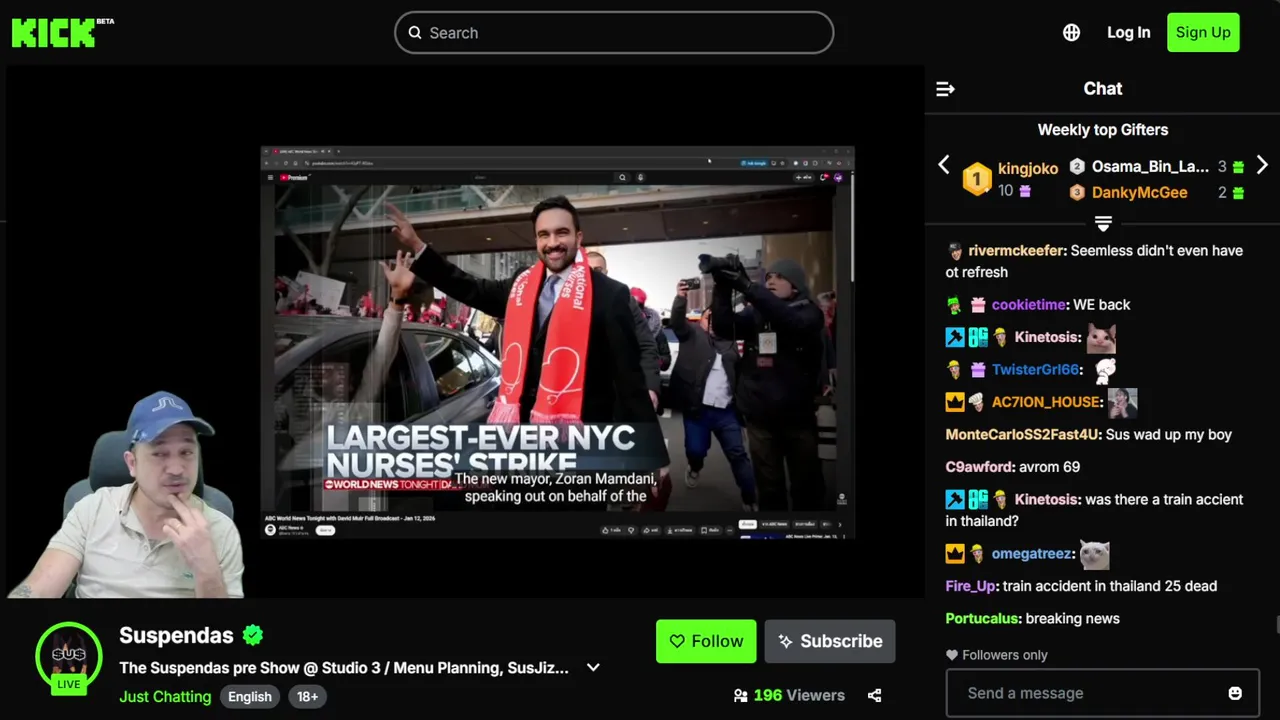The width and height of the screenshot is (1280, 720).
Task: Open gifter DankyMcGee profile
Action: pyautogui.click(x=1139, y=193)
